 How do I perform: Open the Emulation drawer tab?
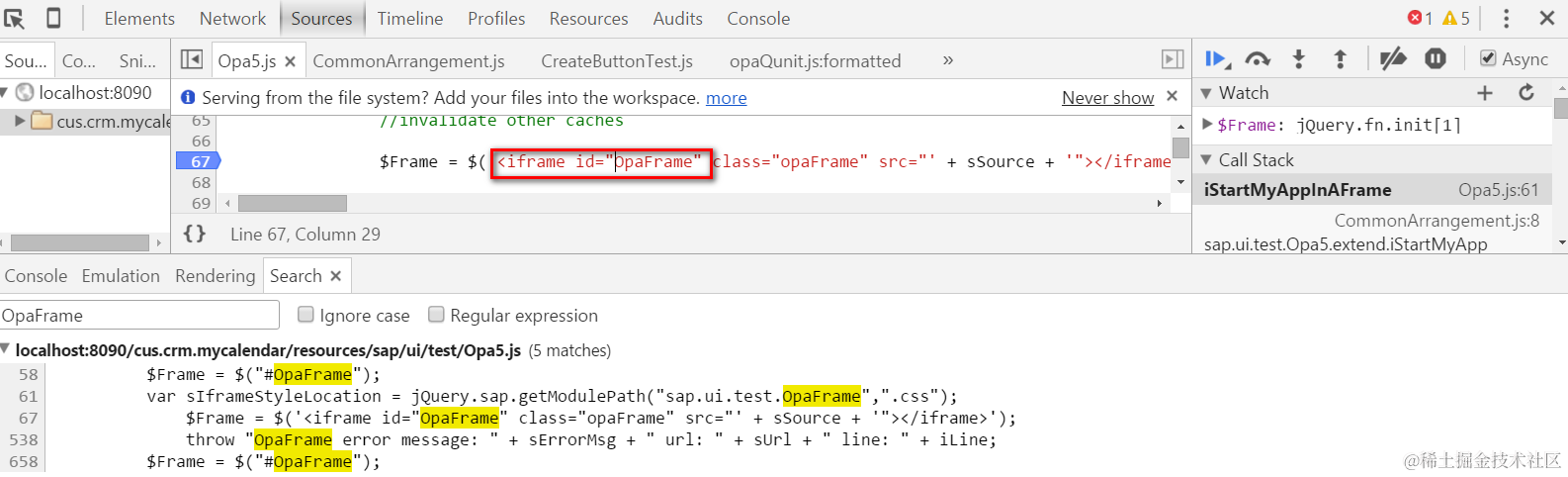(x=121, y=276)
